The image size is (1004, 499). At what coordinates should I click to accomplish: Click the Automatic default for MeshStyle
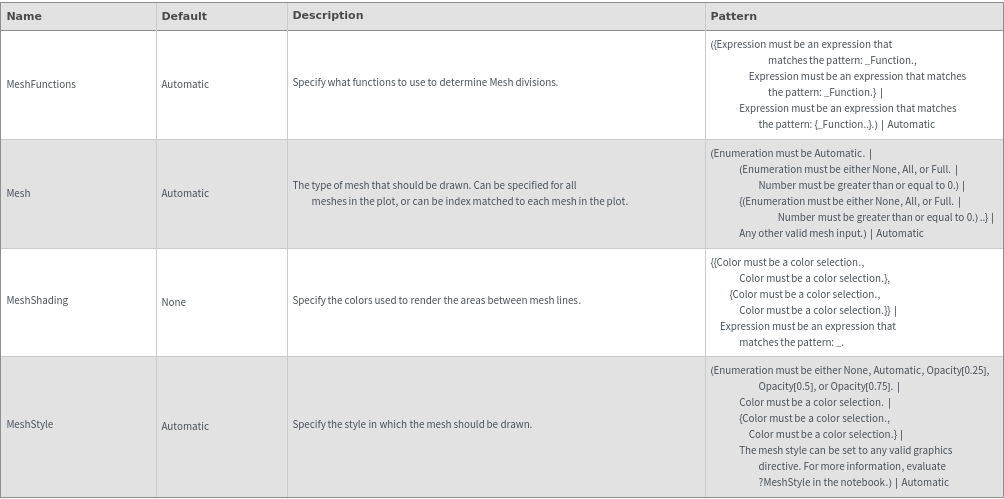click(185, 426)
